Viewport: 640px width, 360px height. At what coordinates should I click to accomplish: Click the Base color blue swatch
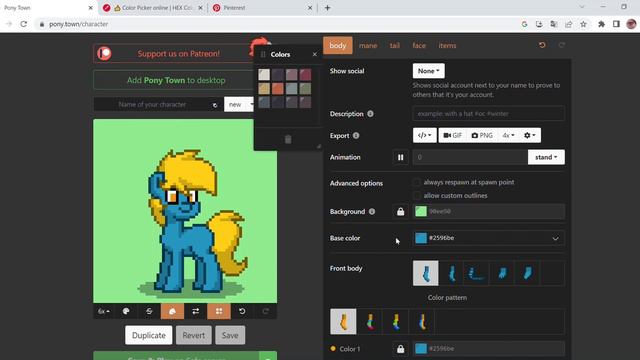click(x=421, y=238)
